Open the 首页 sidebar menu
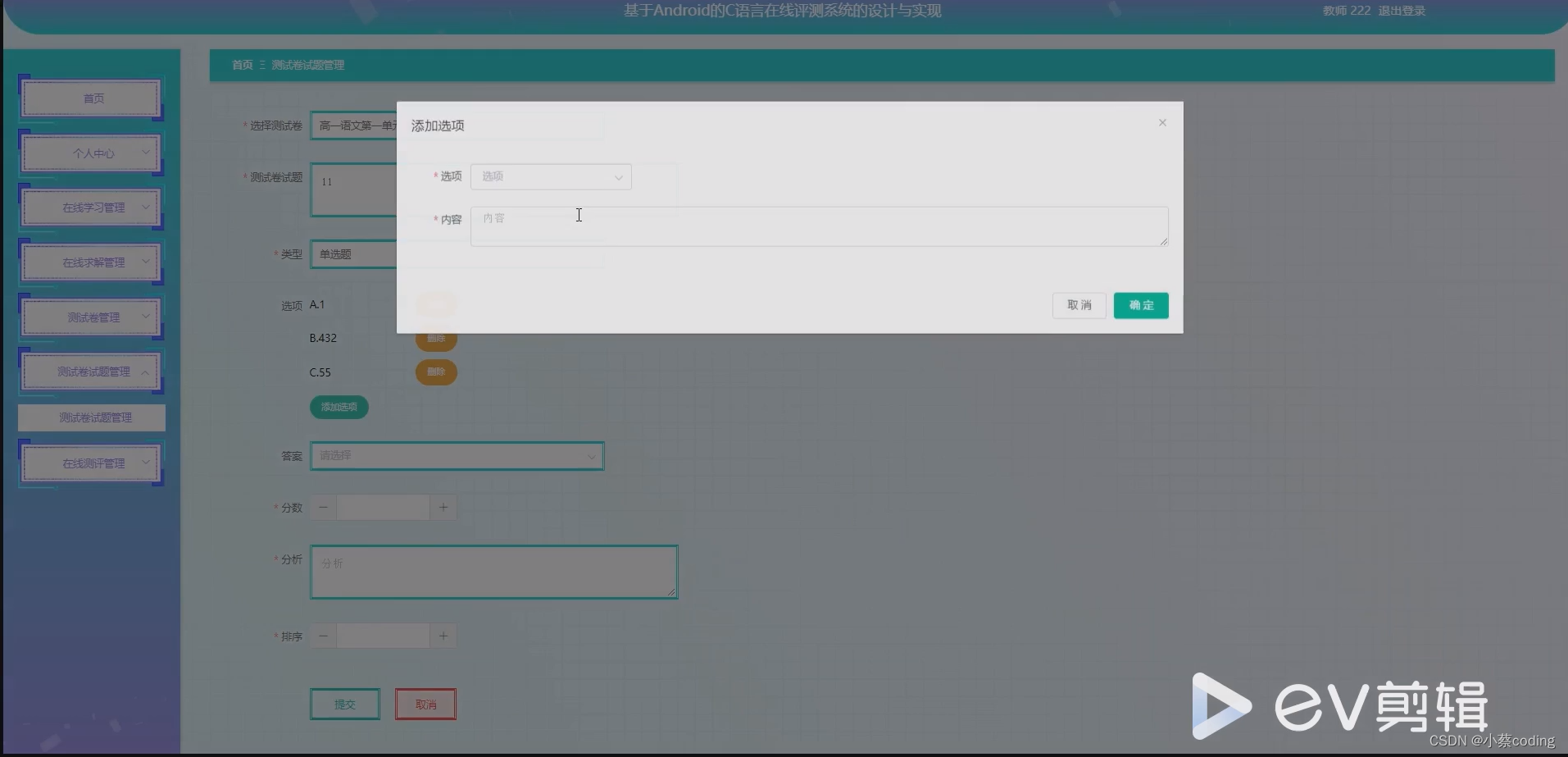This screenshot has width=1568, height=757. [91, 98]
